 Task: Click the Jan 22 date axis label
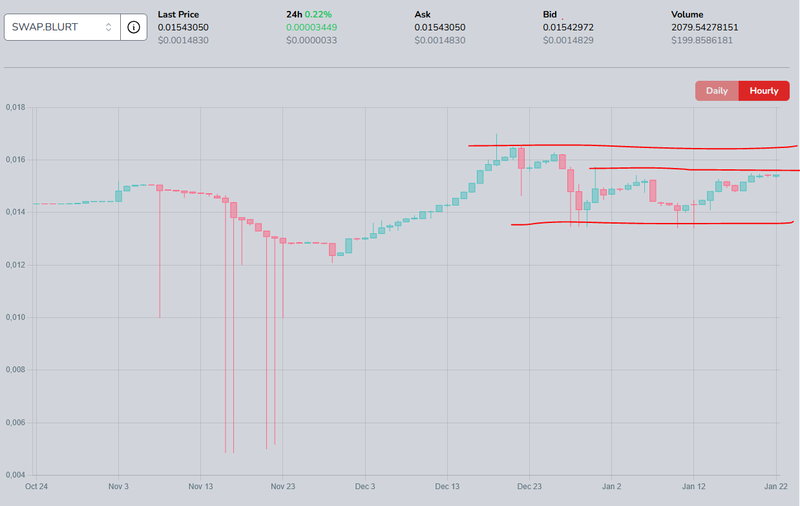pyautogui.click(x=778, y=486)
